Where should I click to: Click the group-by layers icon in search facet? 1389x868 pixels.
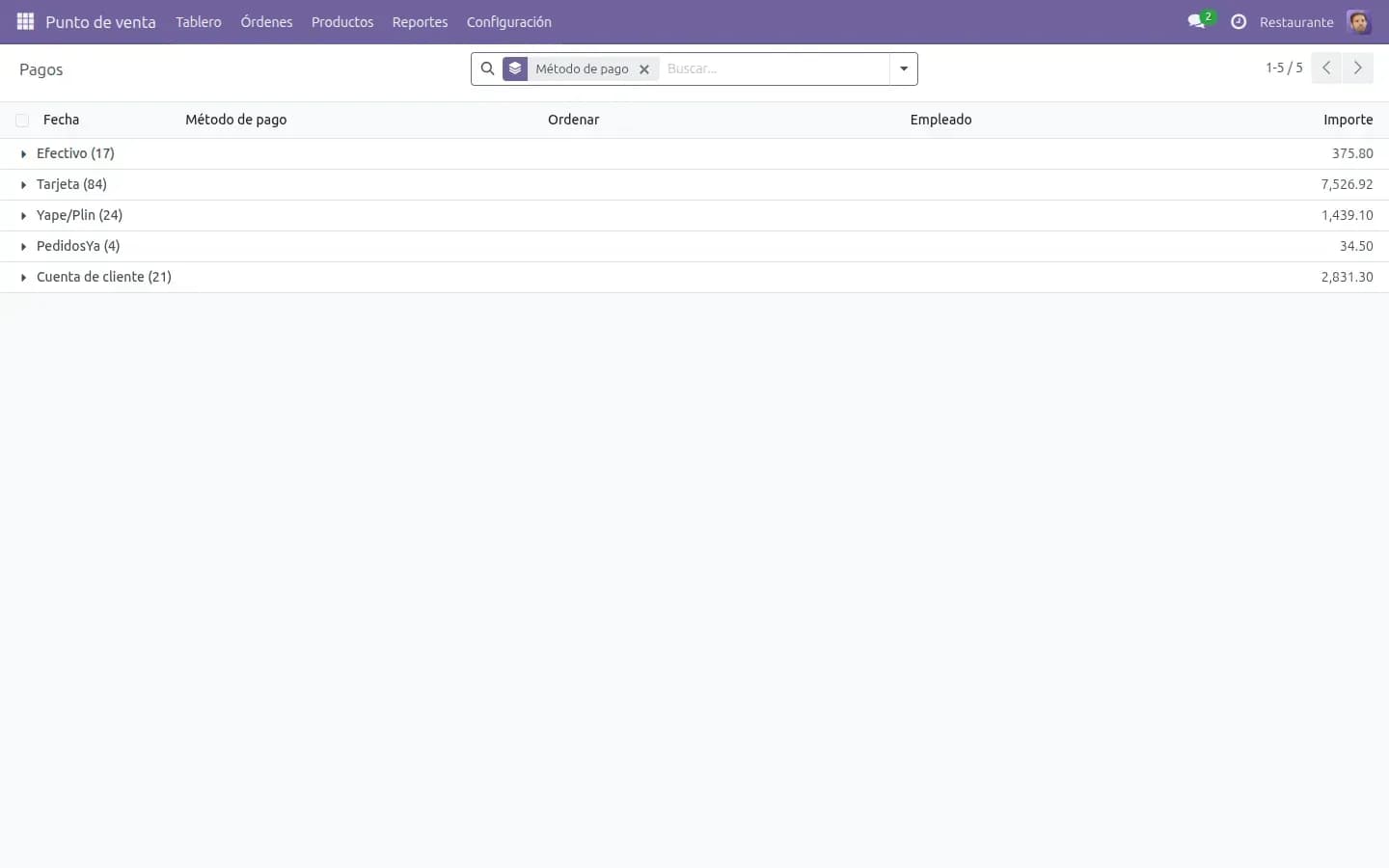point(515,68)
